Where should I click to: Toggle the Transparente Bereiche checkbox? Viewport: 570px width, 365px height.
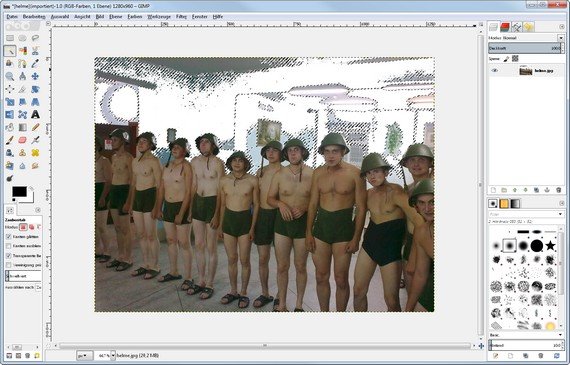[x=9, y=256]
